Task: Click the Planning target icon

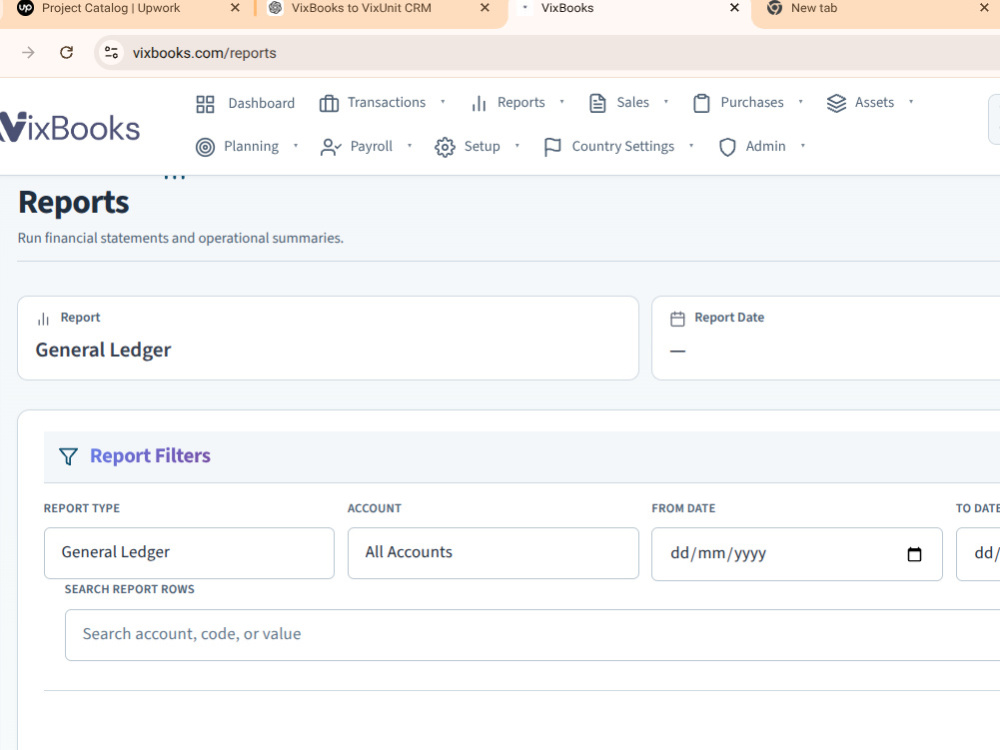Action: pyautogui.click(x=205, y=147)
